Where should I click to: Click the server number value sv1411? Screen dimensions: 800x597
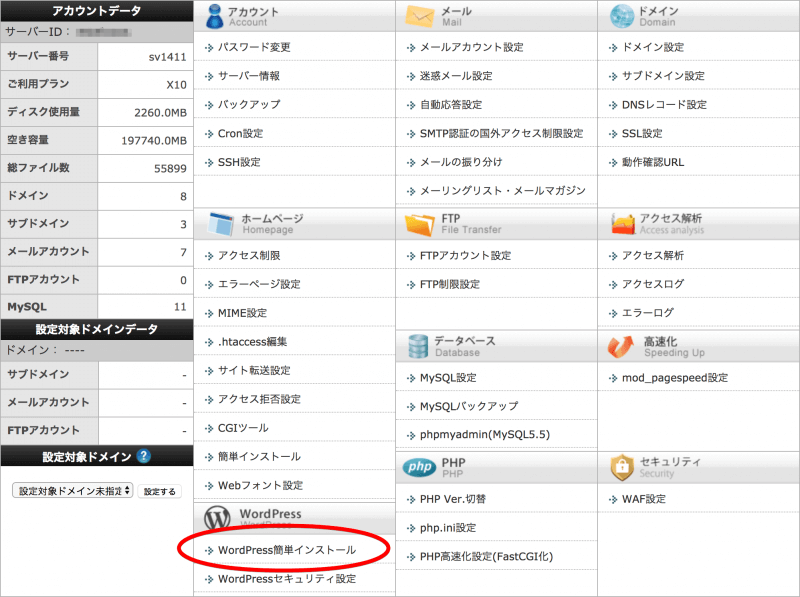coord(167,57)
